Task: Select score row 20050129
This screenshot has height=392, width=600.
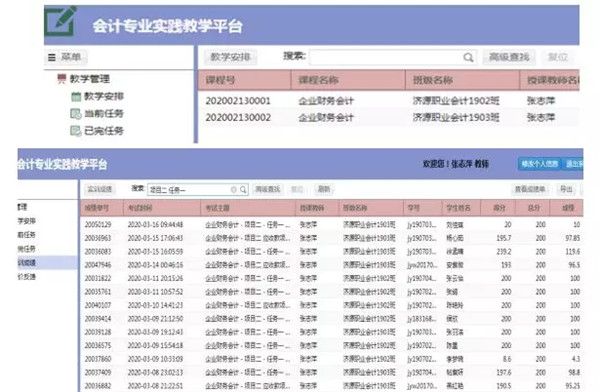Action: pos(331,224)
